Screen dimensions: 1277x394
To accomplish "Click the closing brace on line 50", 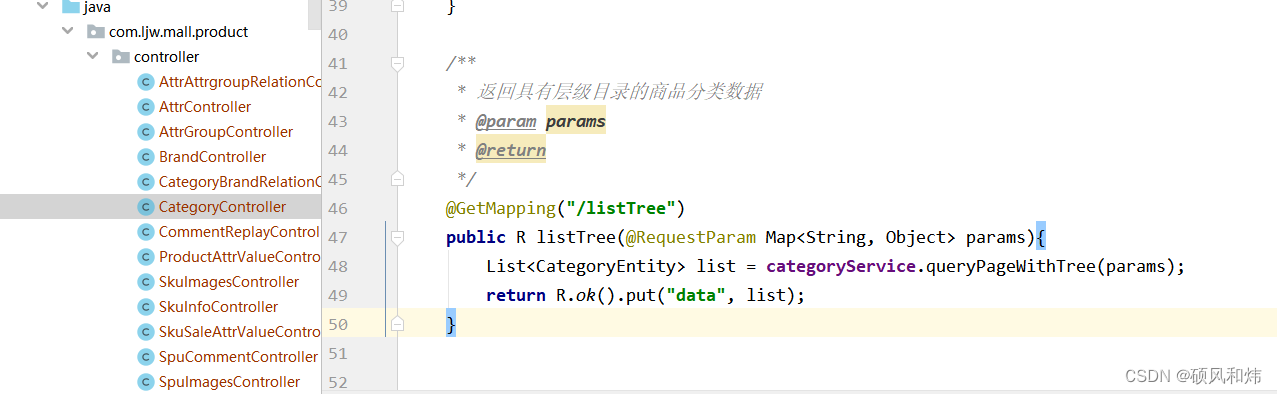I will pyautogui.click(x=451, y=324).
